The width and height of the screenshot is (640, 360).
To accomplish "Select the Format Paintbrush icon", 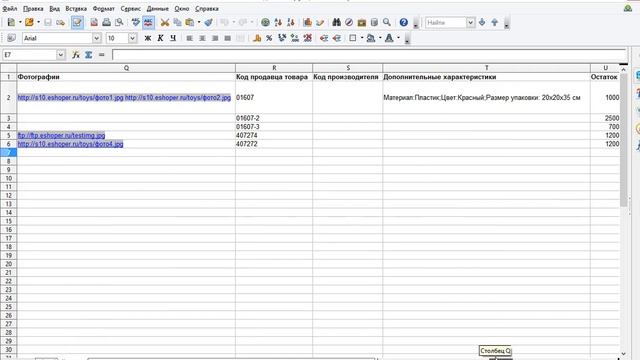I will (x=209, y=22).
